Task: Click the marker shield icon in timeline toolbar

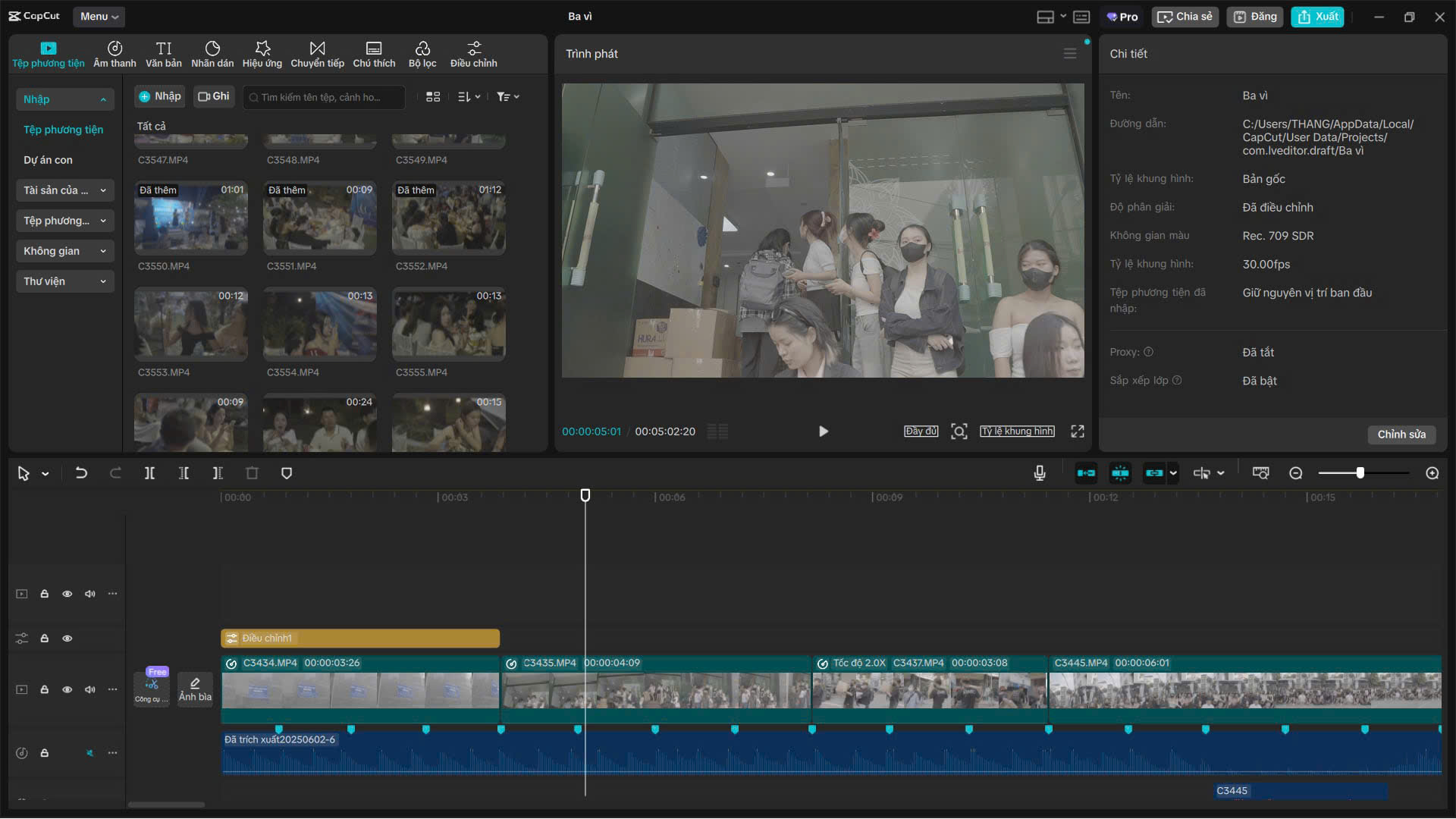Action: [287, 473]
